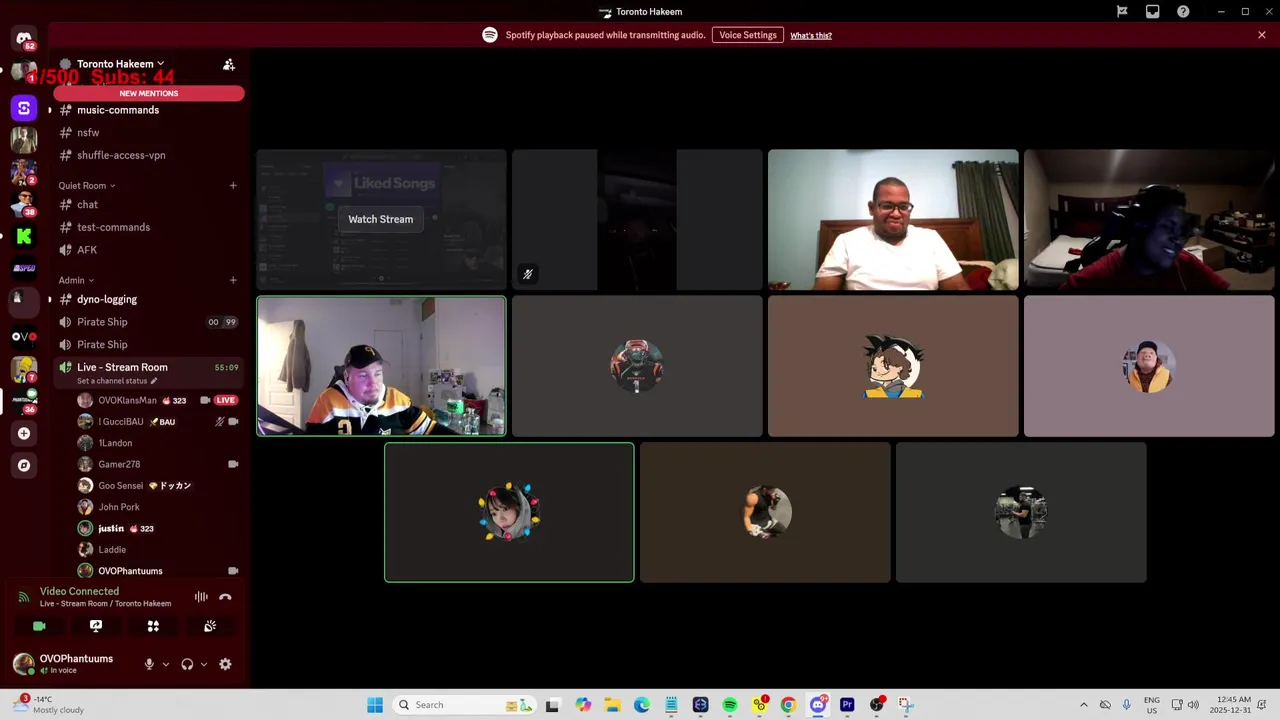Open Discord help question mark icon
This screenshot has height=720, width=1280.
1183,12
